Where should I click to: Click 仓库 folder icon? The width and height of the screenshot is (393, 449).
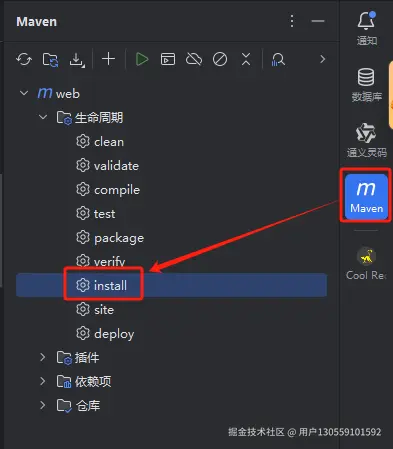[x=64, y=406]
